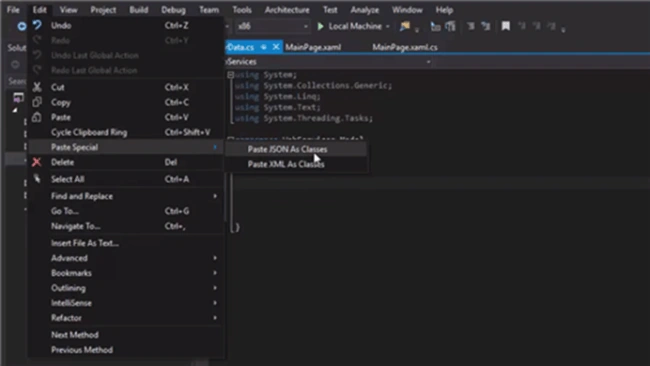This screenshot has height=366, width=650.
Task: Click the Undo icon in Edit menu
Action: [x=37, y=25]
